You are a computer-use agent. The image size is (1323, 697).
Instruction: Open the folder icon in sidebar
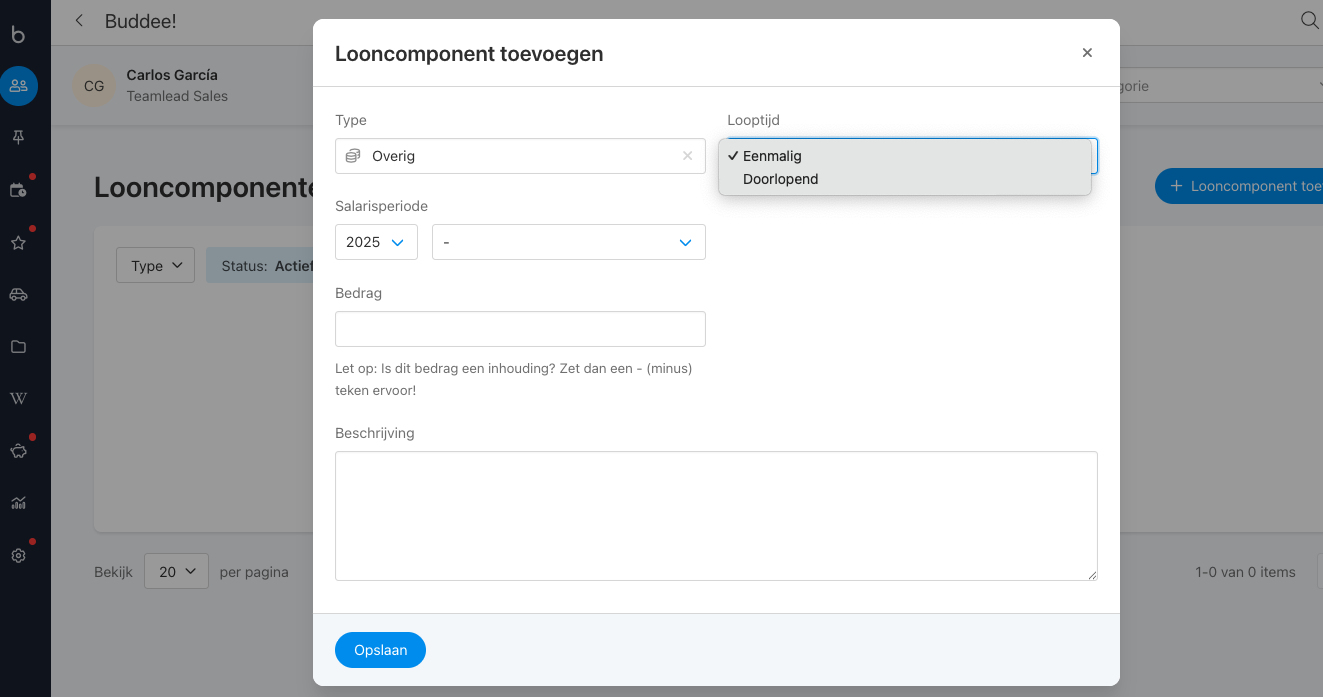coord(18,347)
